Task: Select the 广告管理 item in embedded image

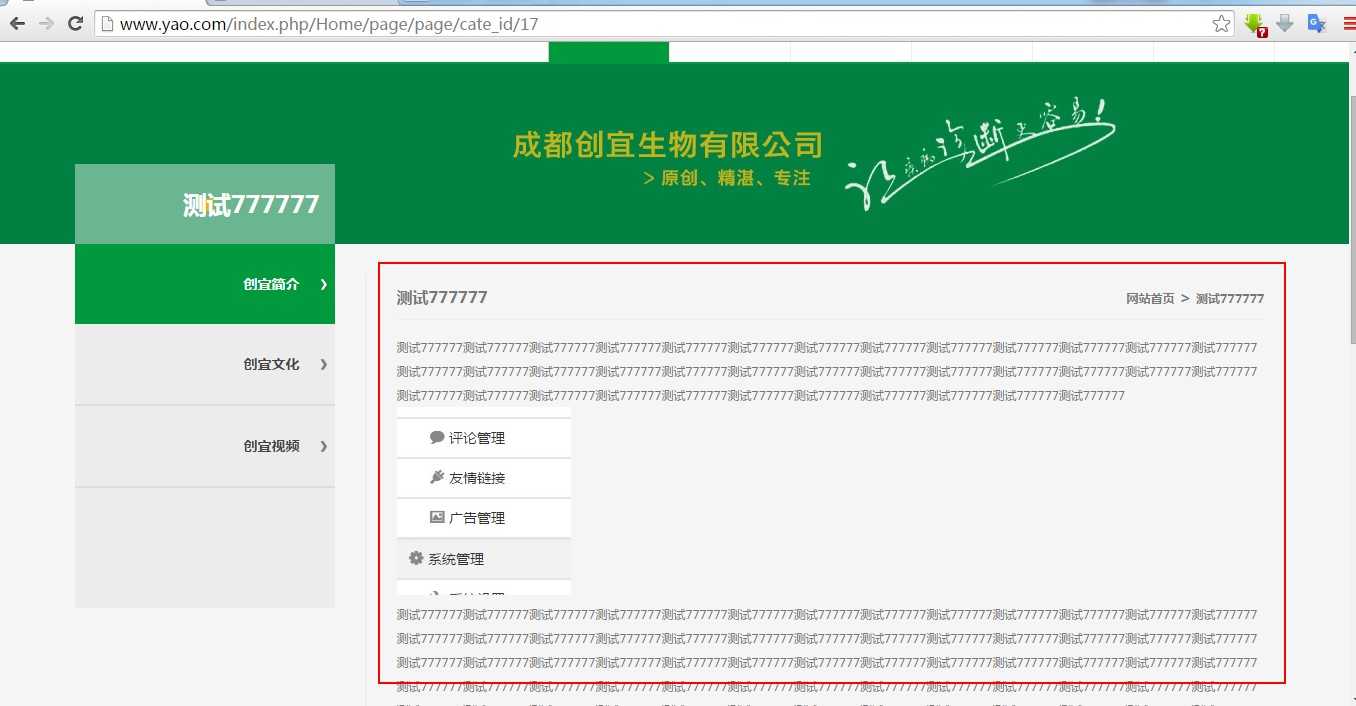Action: [x=484, y=518]
